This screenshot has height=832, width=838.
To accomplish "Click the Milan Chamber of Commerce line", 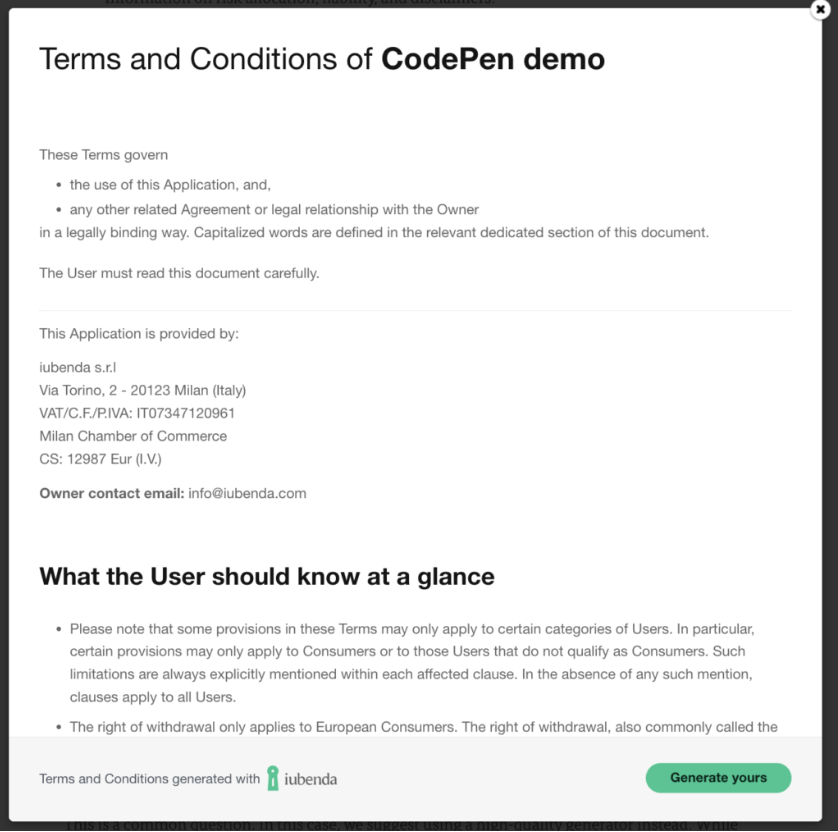I will (x=133, y=436).
